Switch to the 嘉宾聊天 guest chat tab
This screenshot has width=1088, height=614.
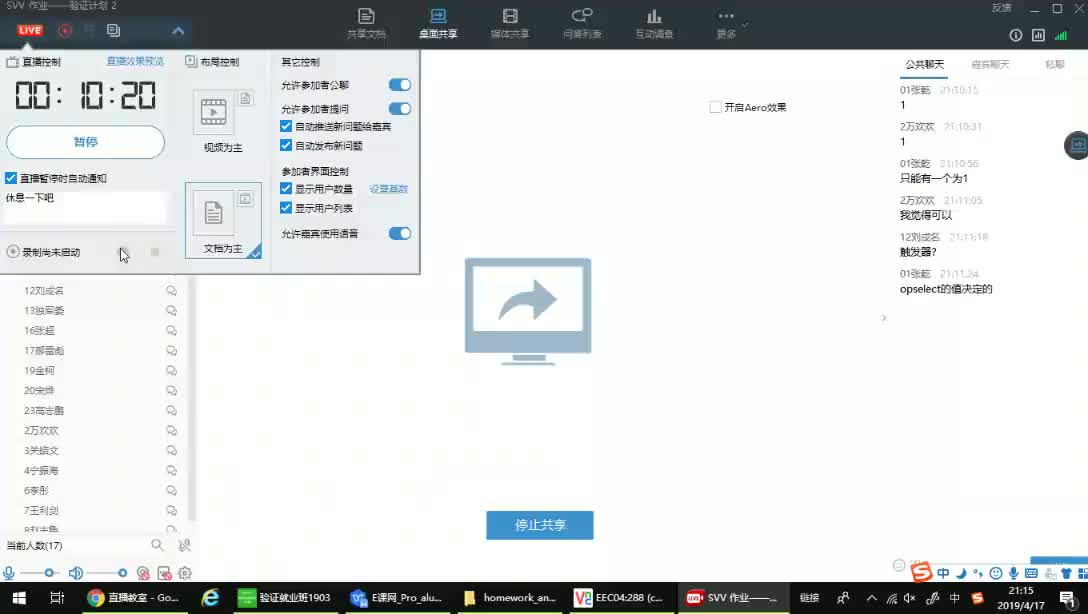tap(990, 65)
